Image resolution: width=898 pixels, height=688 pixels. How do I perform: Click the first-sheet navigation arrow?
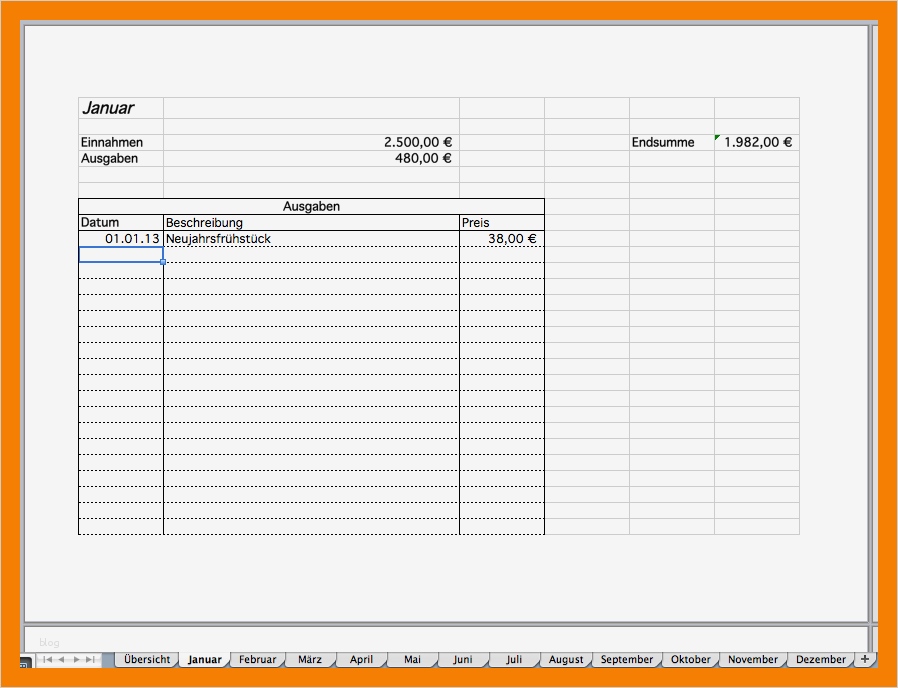tap(48, 660)
